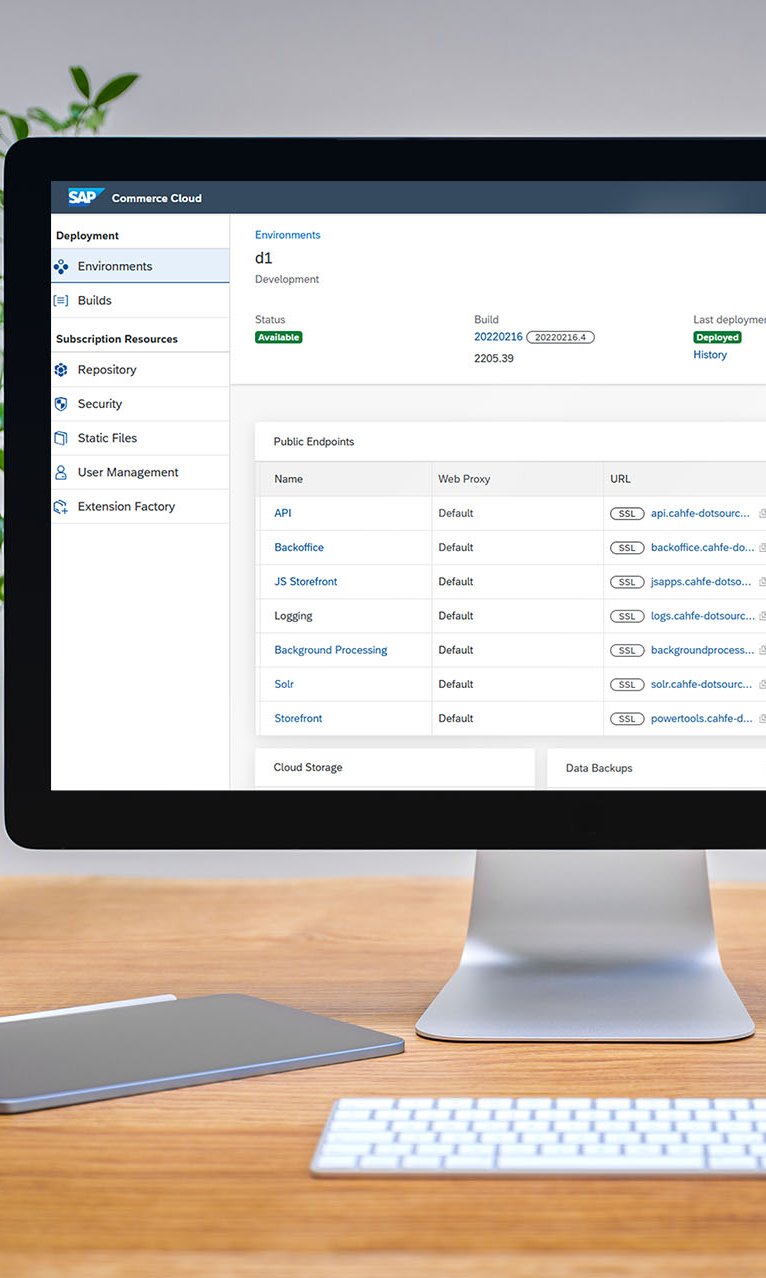
Task: Click the Environments icon in the sidebar
Action: pyautogui.click(x=61, y=267)
